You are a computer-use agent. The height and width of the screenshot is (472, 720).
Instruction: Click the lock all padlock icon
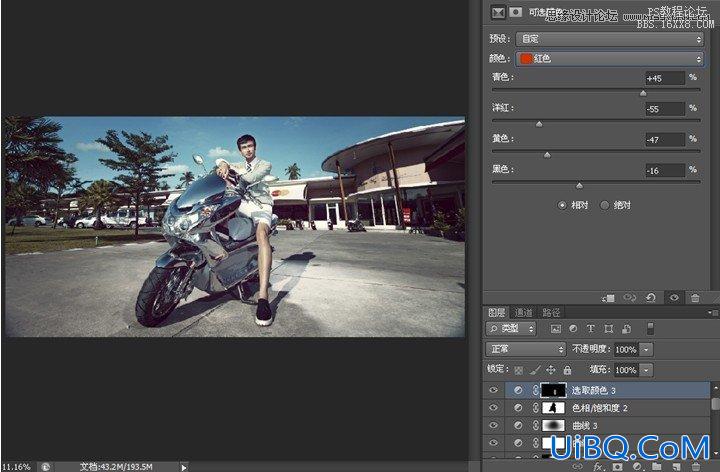coord(568,370)
